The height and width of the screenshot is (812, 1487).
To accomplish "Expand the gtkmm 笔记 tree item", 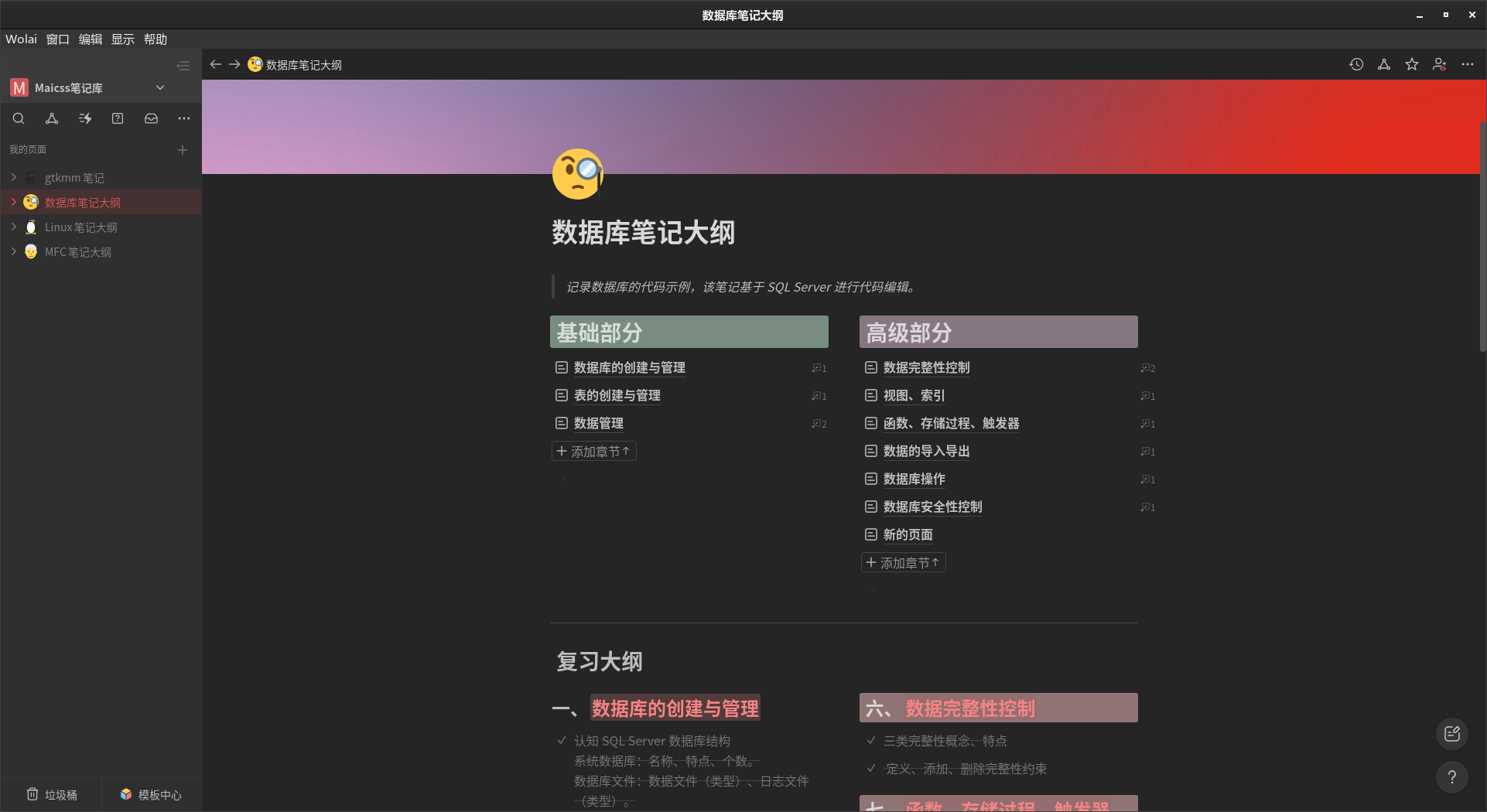I will [x=13, y=178].
